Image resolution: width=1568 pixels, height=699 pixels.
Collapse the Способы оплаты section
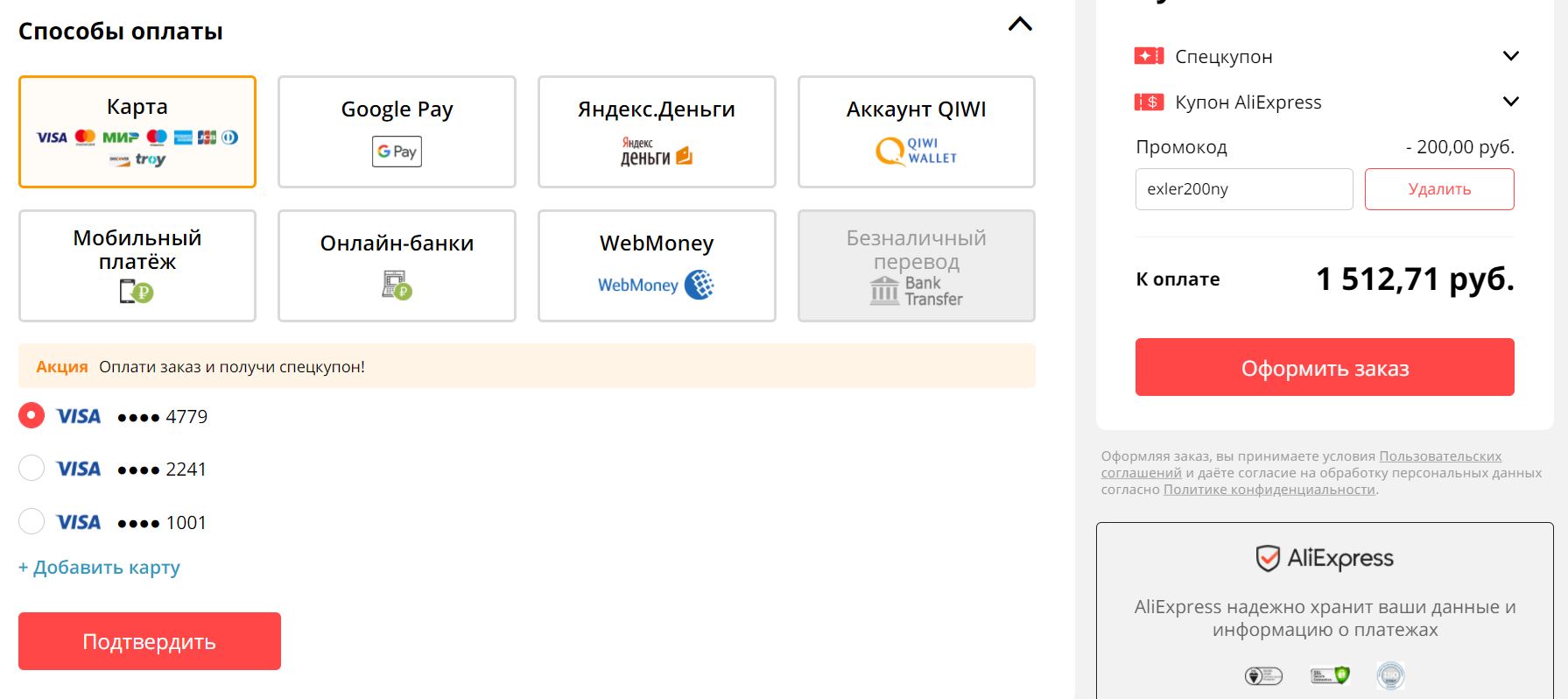coord(1020,25)
